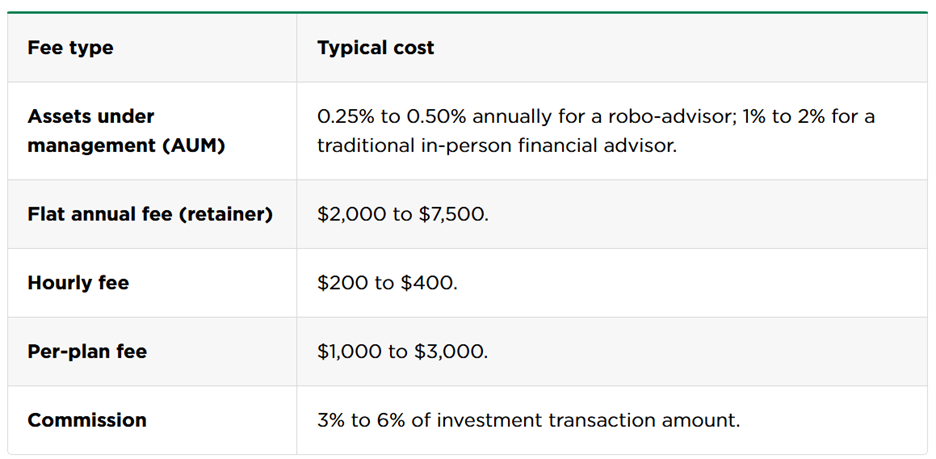
Task: Select the 'Hourly fee' row label
Action: point(78,283)
